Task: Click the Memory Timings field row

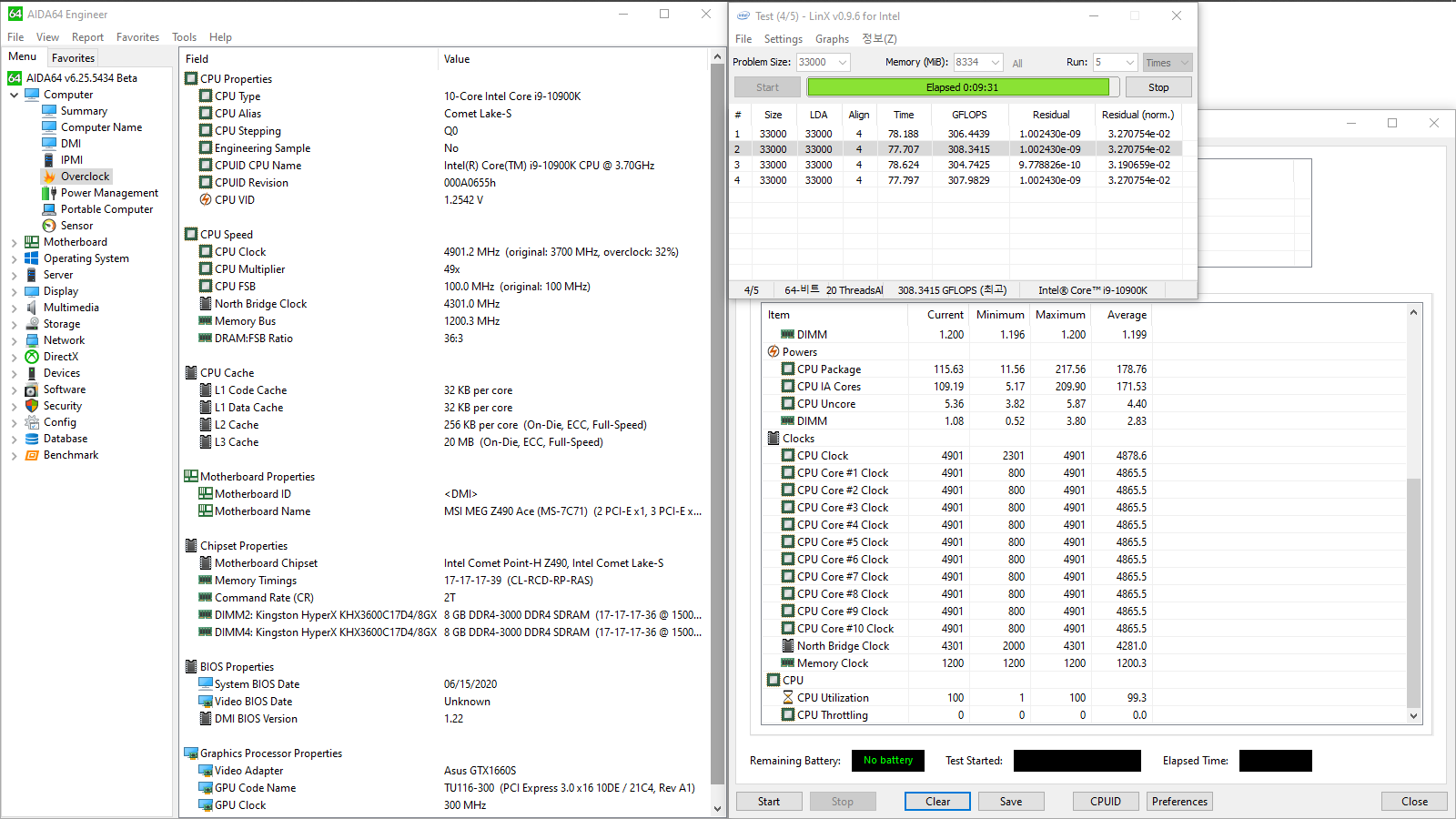Action: click(446, 581)
